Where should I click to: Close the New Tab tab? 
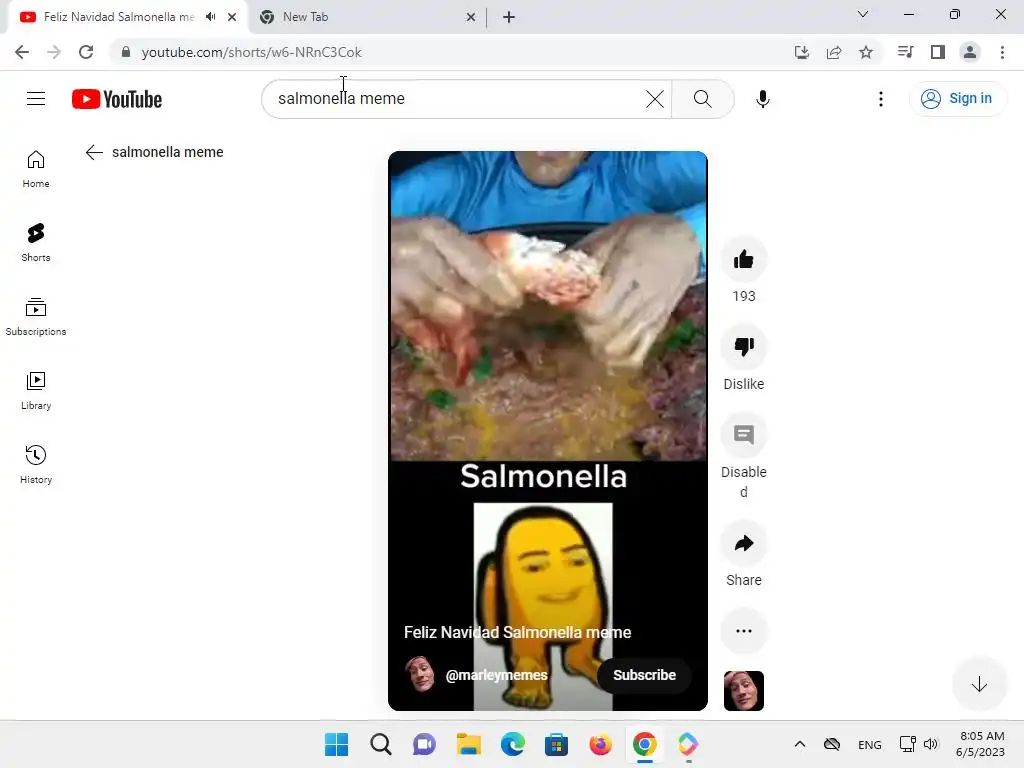[x=471, y=17]
